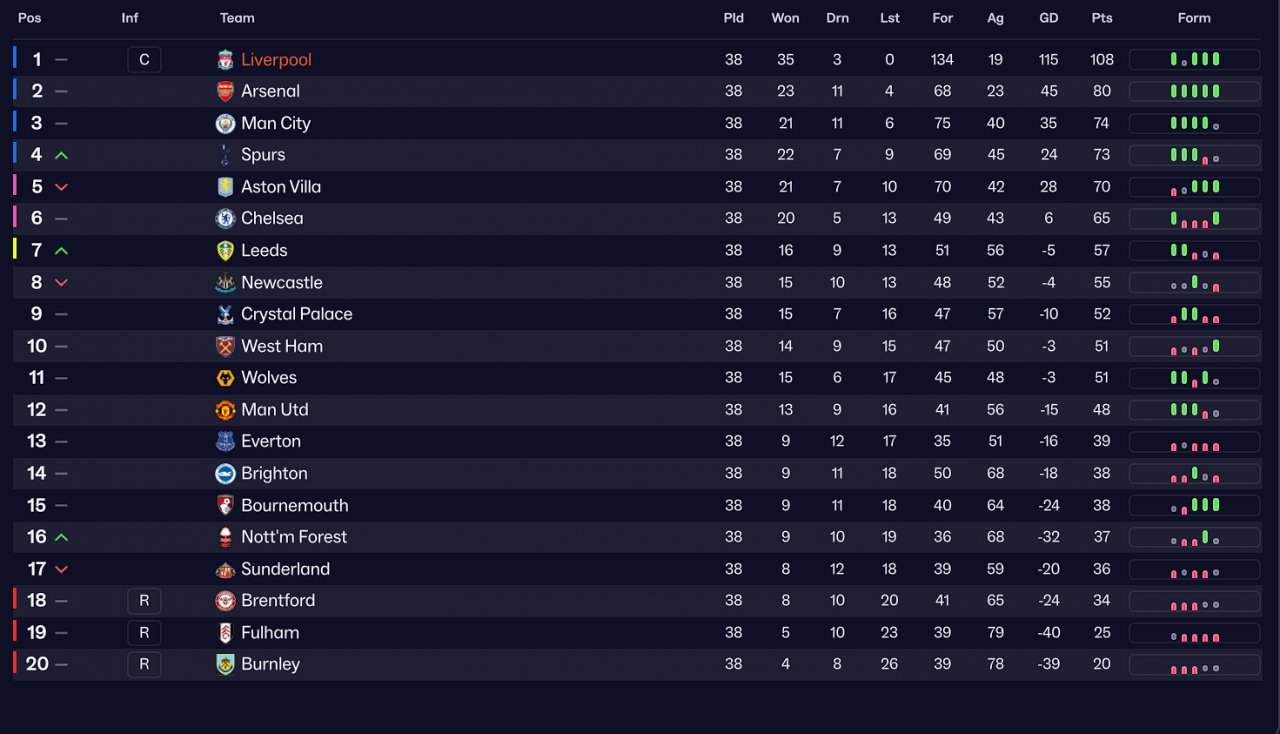Viewport: 1280px width, 734px height.
Task: Open the Crystal Palace team link
Action: click(x=297, y=314)
